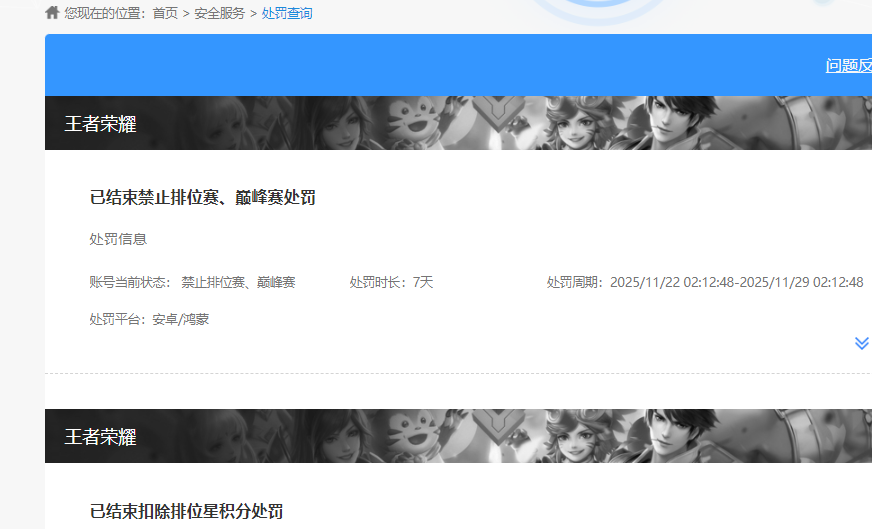Click the 您现在的位置 breadcrumb label
Image resolution: width=872 pixels, height=529 pixels.
pos(105,13)
